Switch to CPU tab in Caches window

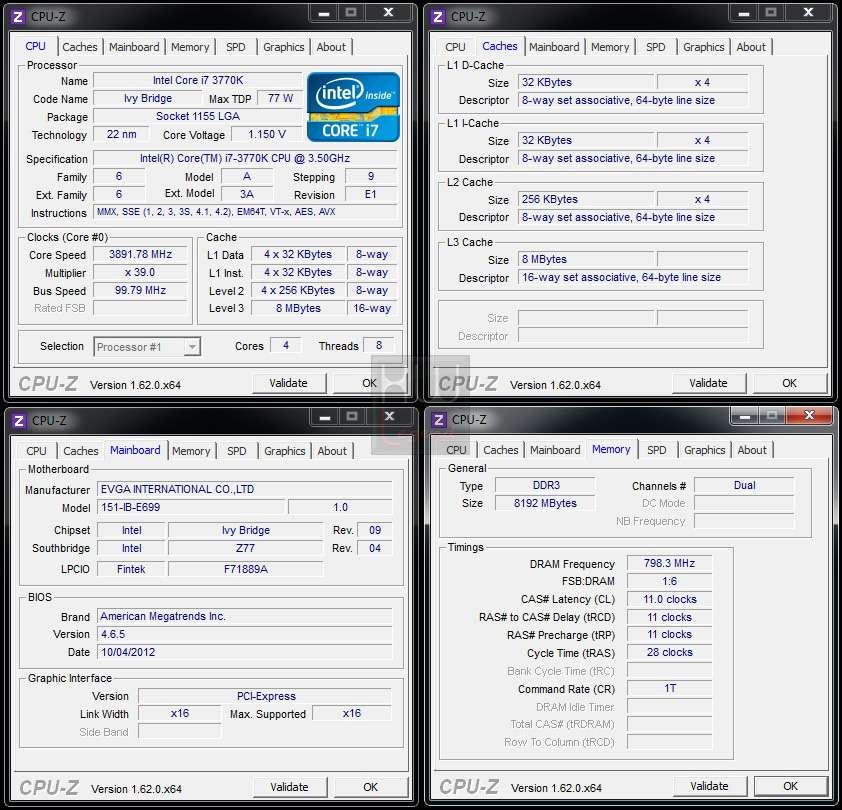pos(455,47)
